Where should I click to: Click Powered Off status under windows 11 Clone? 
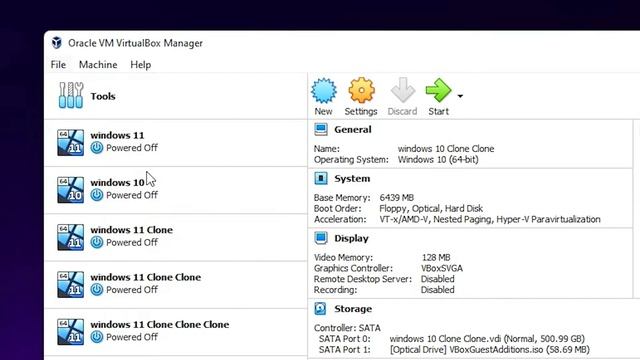[x=132, y=242]
